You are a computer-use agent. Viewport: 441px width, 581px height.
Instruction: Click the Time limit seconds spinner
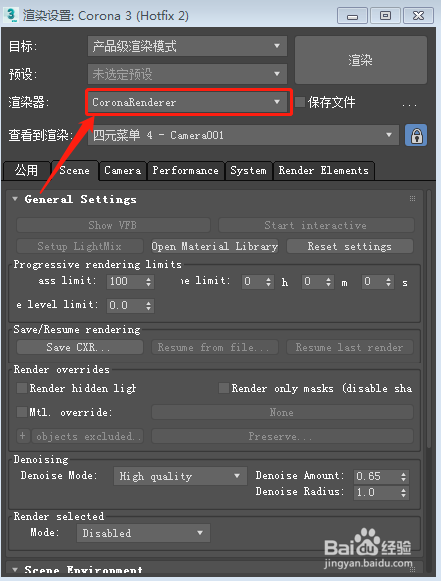[388, 282]
